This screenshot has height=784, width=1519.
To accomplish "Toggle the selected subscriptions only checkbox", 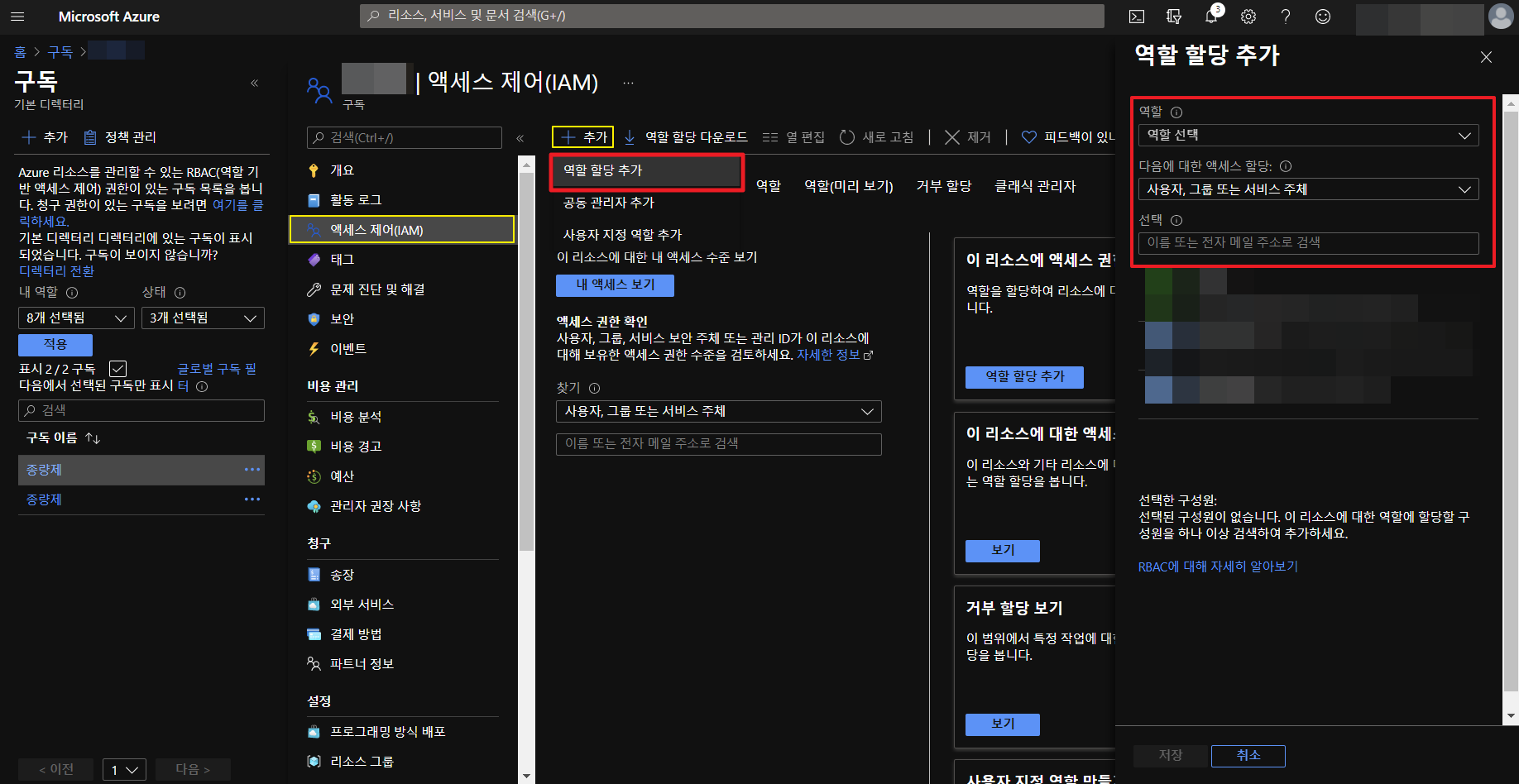I will tap(118, 369).
